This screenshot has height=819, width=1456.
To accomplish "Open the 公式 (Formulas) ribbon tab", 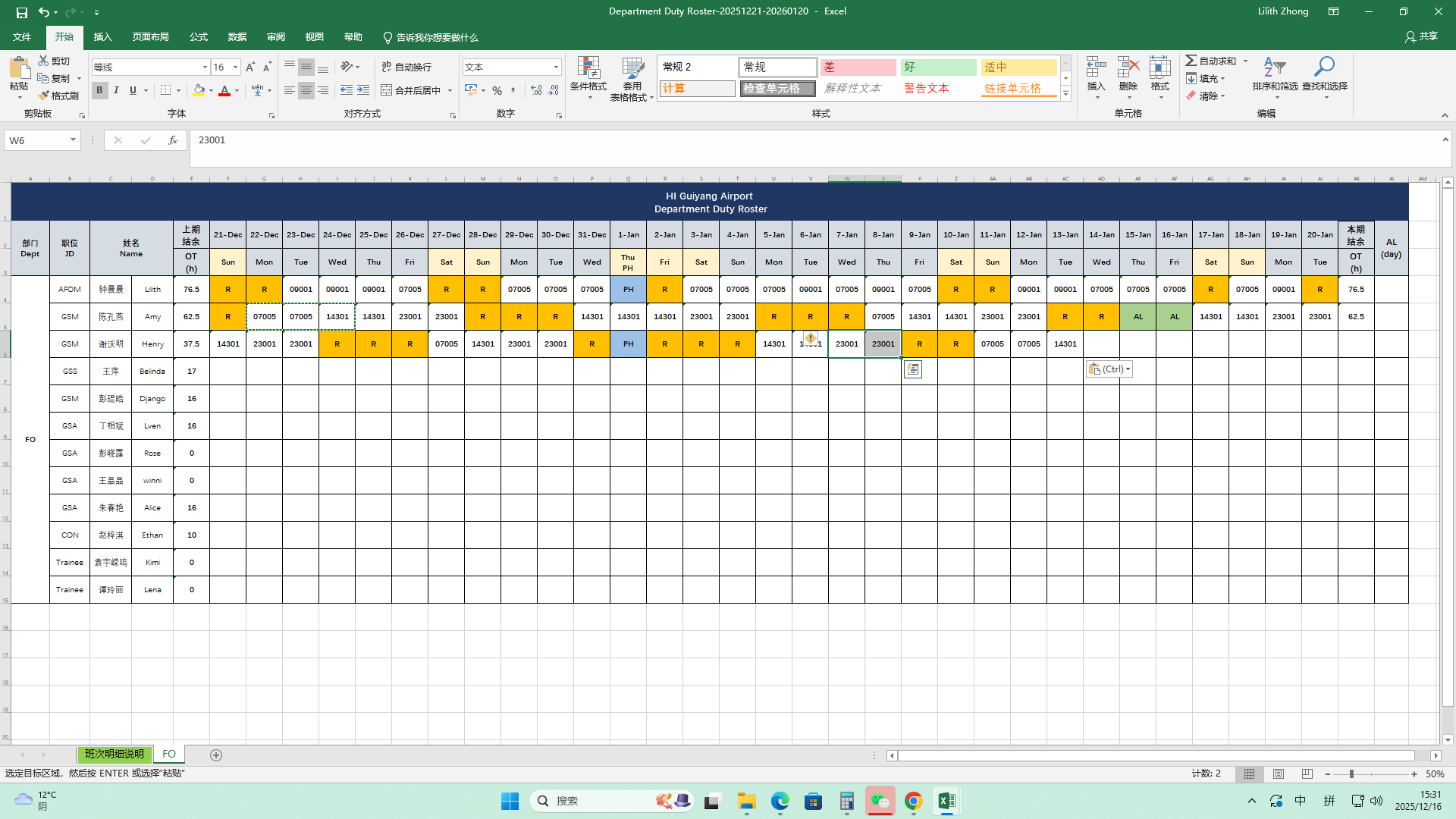I will [x=199, y=37].
